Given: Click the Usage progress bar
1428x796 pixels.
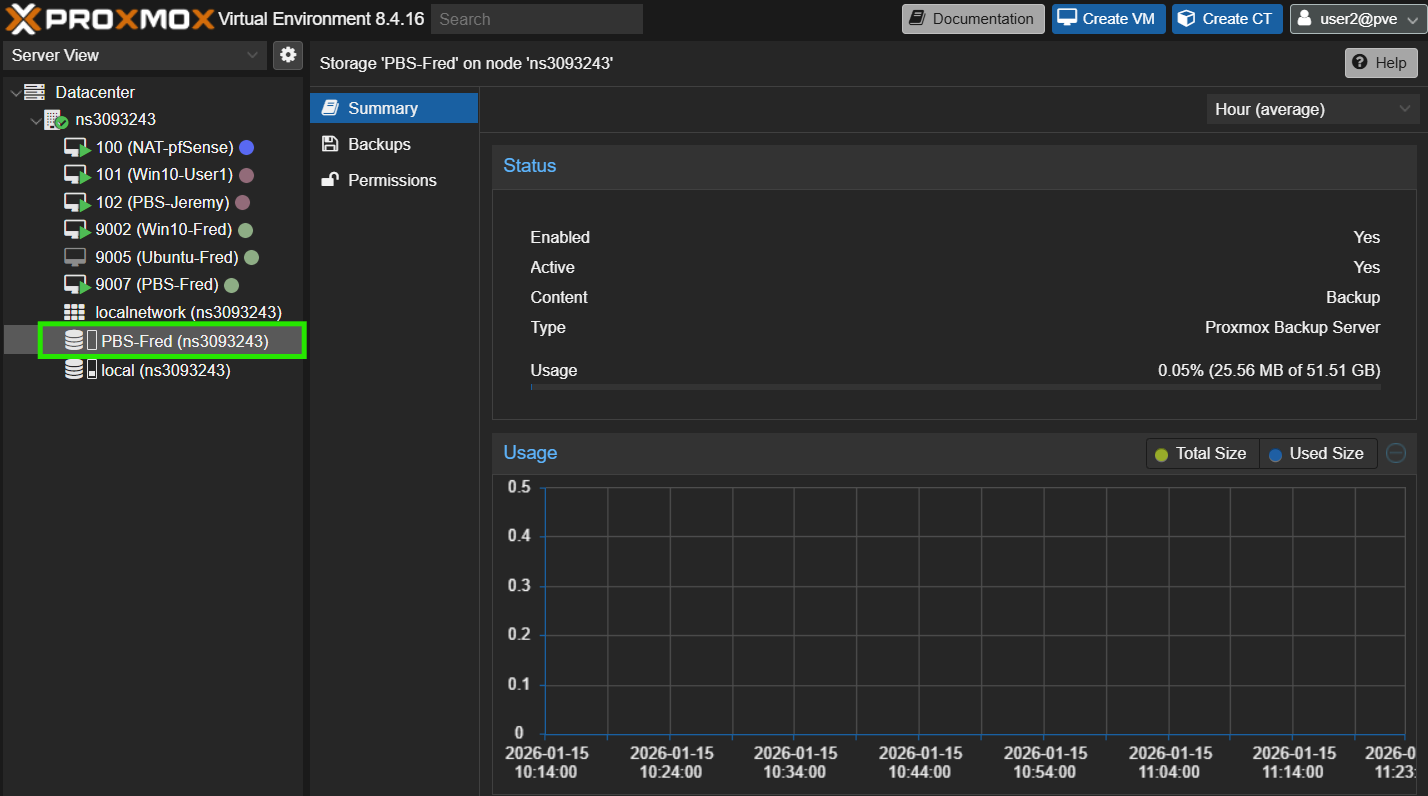Looking at the screenshot, I should click(955, 386).
